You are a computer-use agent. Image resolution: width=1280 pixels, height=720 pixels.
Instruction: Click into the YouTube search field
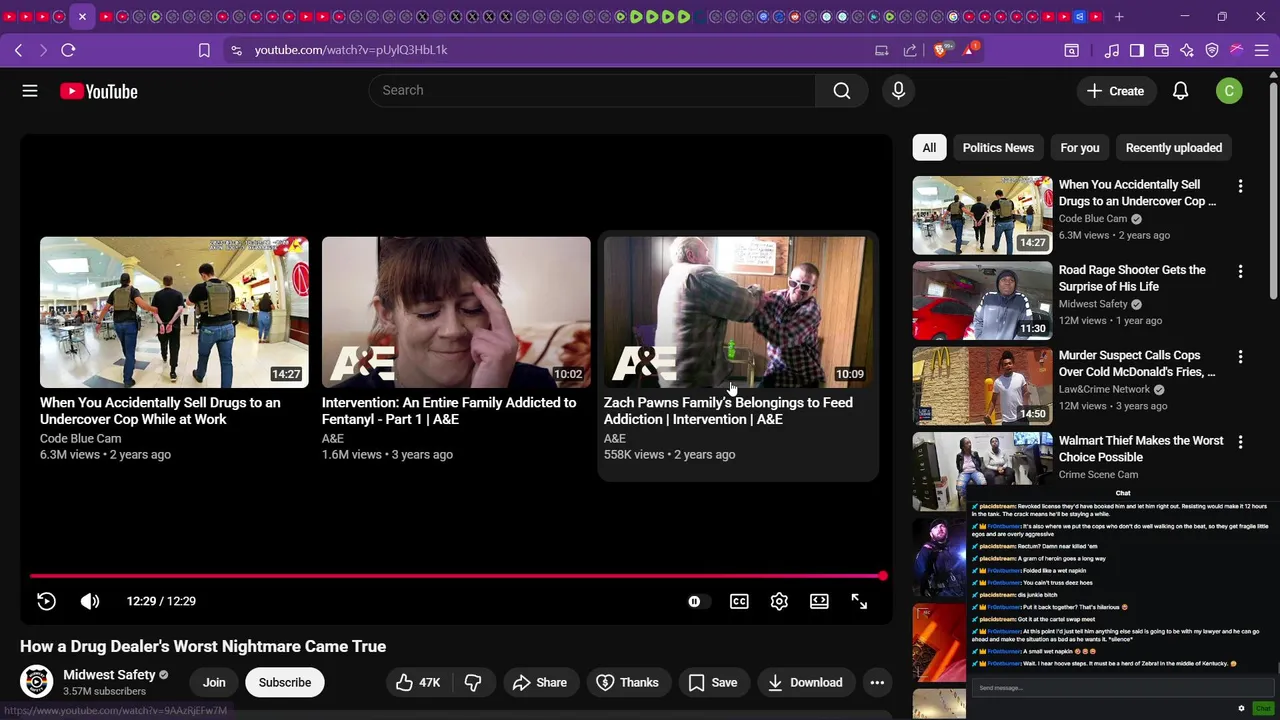(593, 91)
